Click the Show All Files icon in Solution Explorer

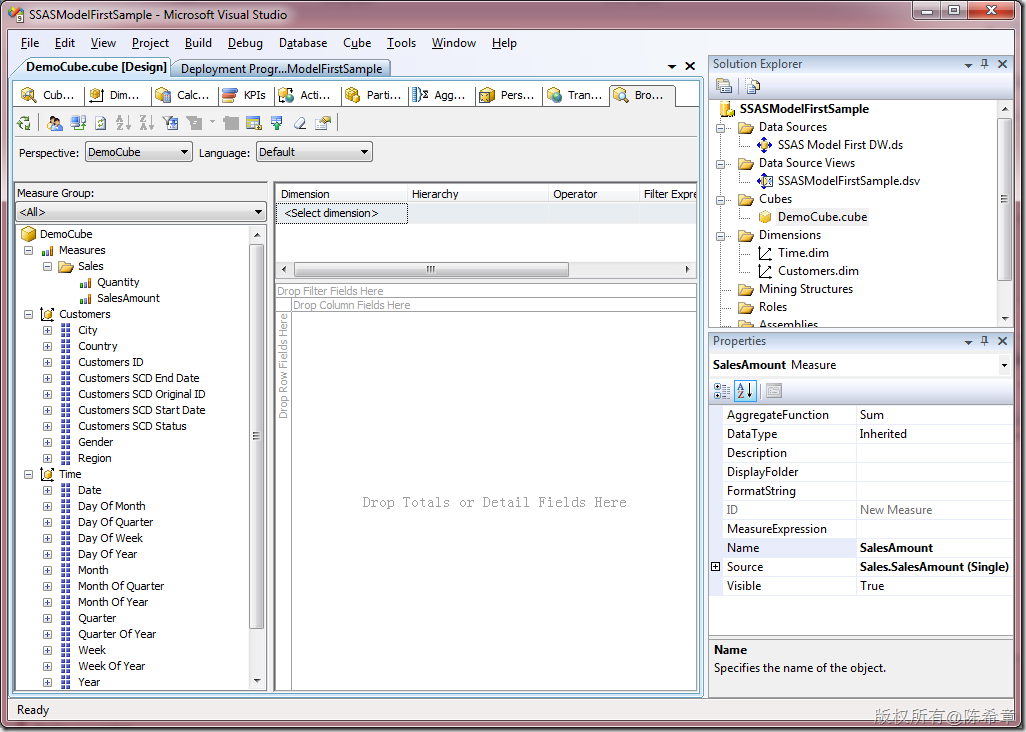point(753,86)
